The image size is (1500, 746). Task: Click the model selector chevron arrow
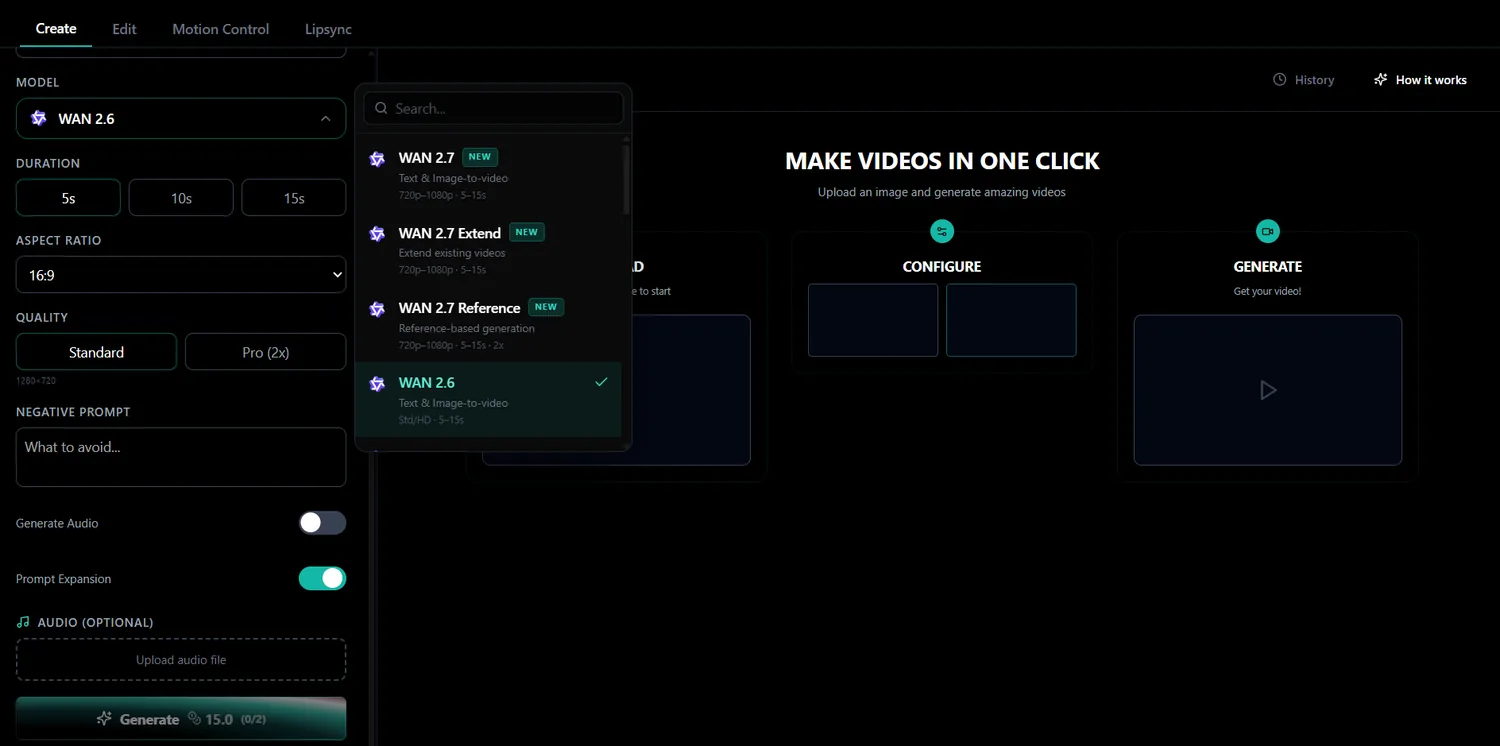325,118
